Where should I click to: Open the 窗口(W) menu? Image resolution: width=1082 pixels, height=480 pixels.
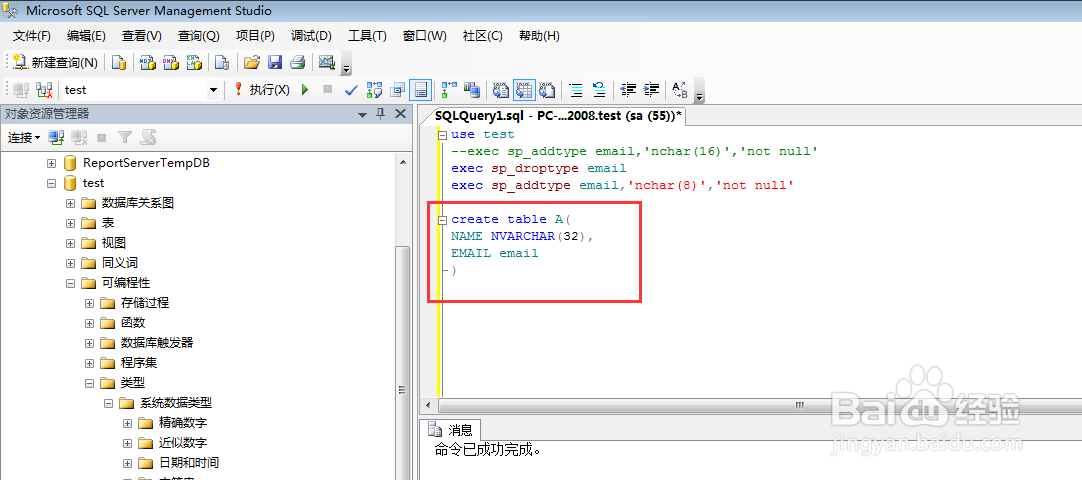point(424,36)
